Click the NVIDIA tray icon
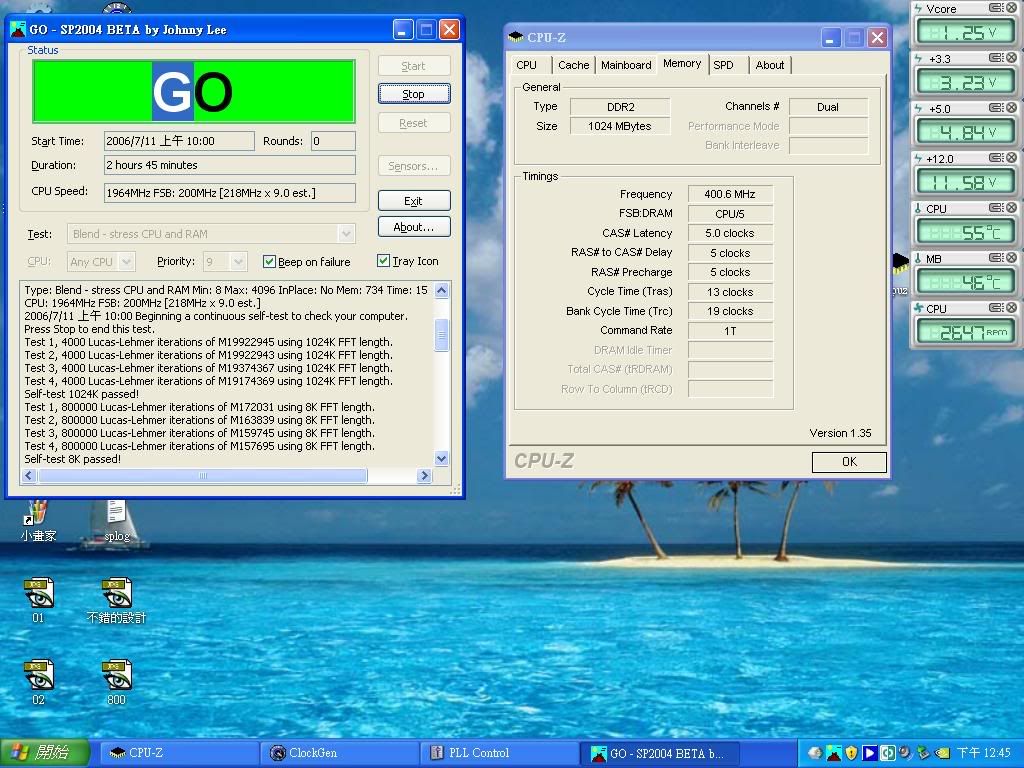Image resolution: width=1024 pixels, height=768 pixels. 941,753
